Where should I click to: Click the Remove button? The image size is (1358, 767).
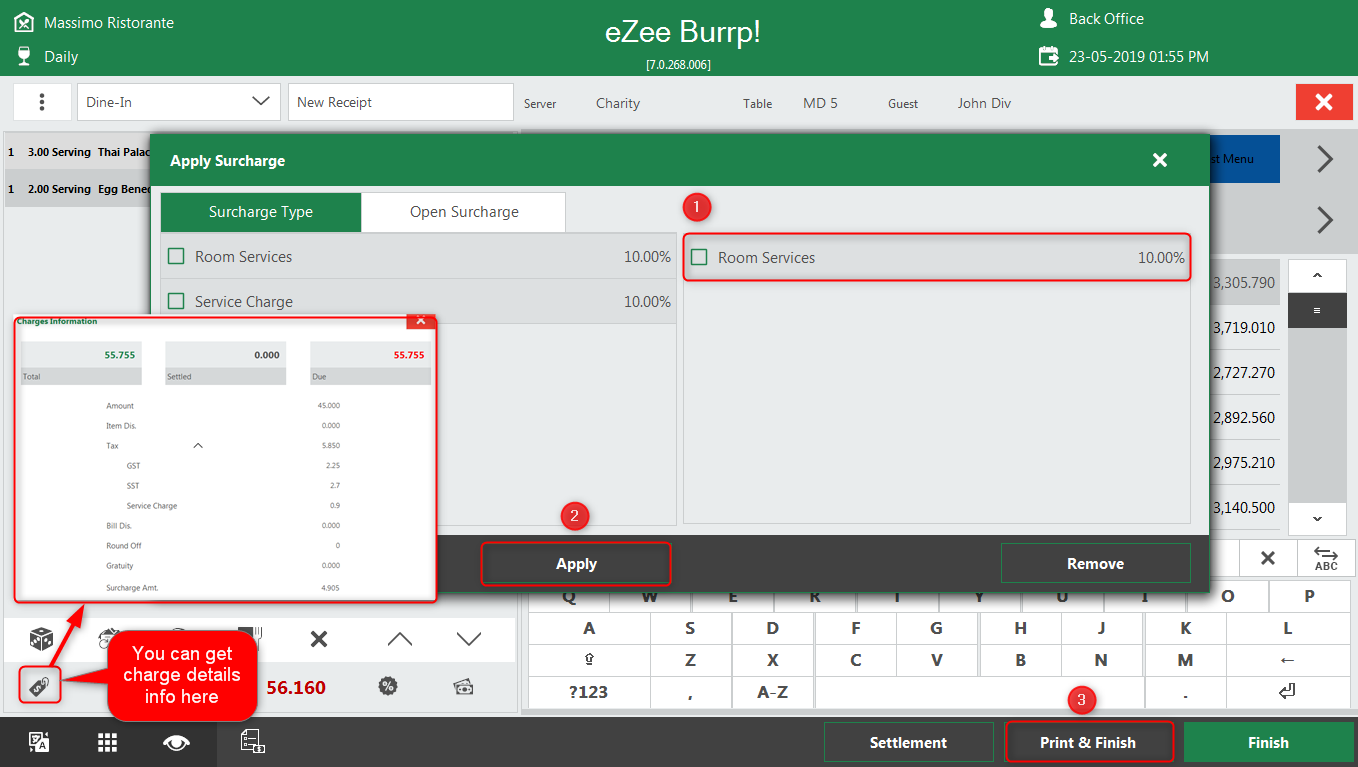pos(1095,564)
